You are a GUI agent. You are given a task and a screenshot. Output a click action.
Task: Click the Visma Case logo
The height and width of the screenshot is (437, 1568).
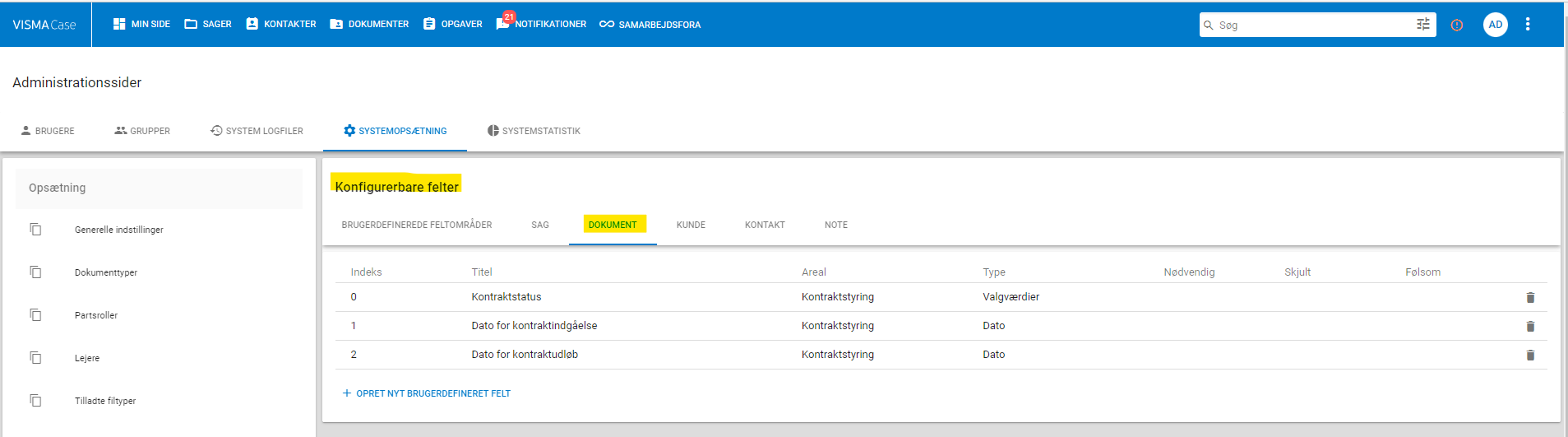(44, 25)
